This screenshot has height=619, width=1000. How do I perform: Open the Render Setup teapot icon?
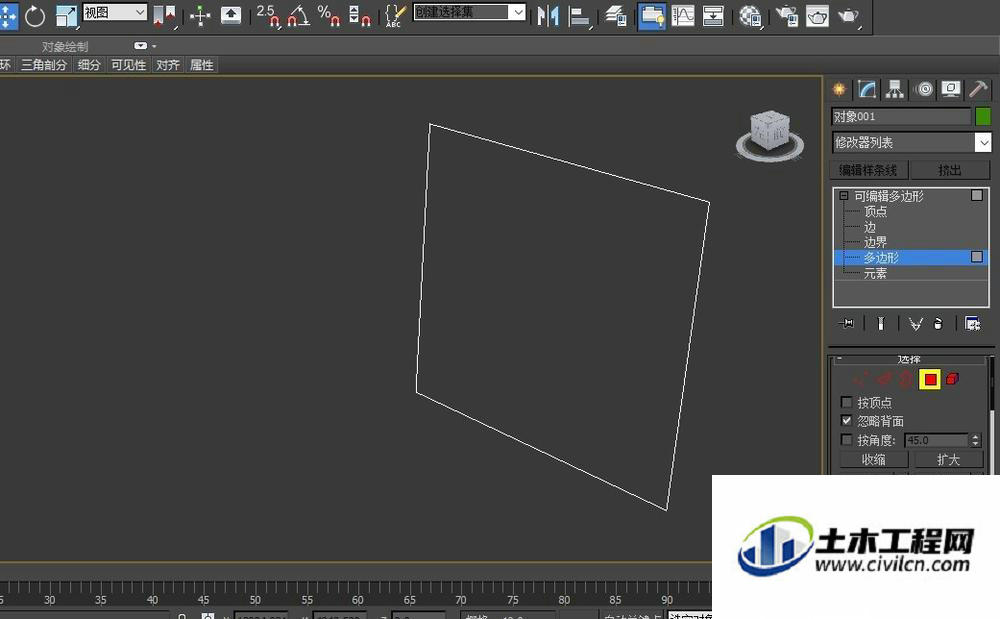coord(787,16)
